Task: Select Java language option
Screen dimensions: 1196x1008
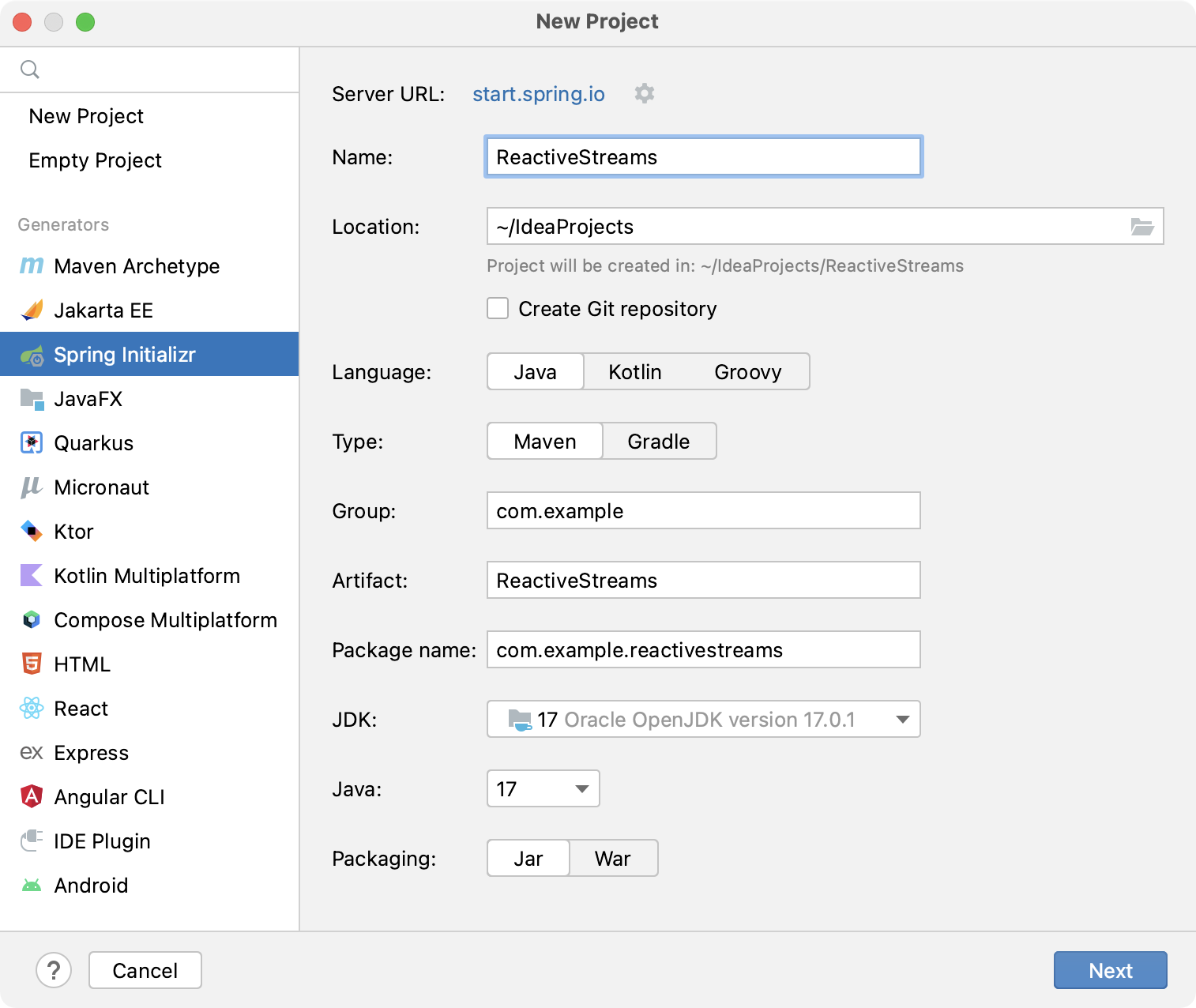Action: [536, 371]
